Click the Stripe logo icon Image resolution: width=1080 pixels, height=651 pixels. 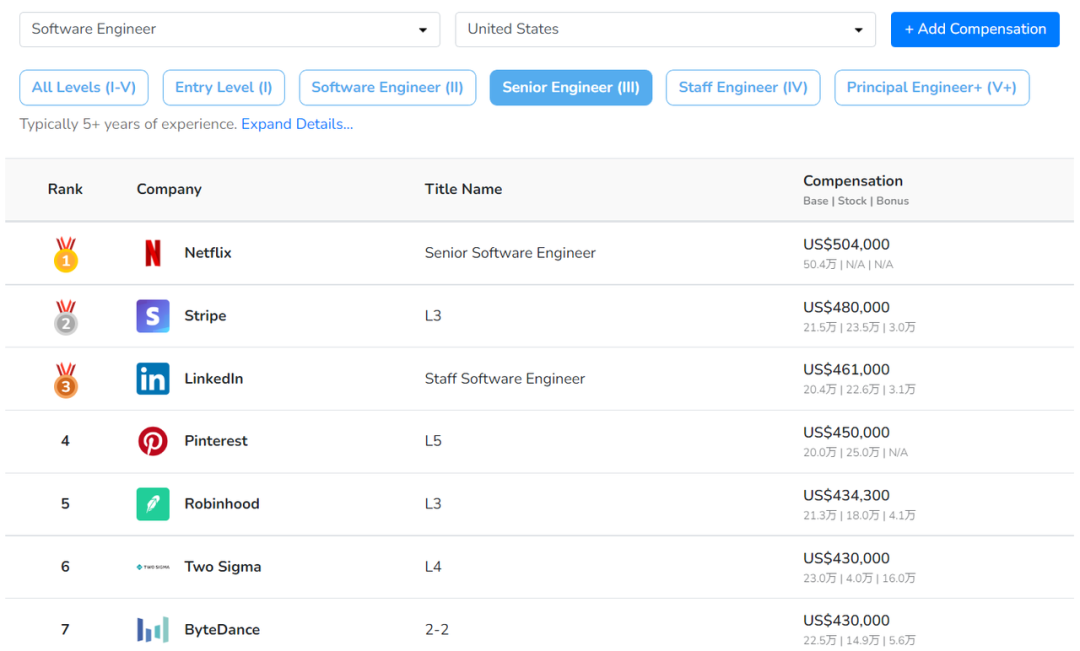tap(153, 316)
